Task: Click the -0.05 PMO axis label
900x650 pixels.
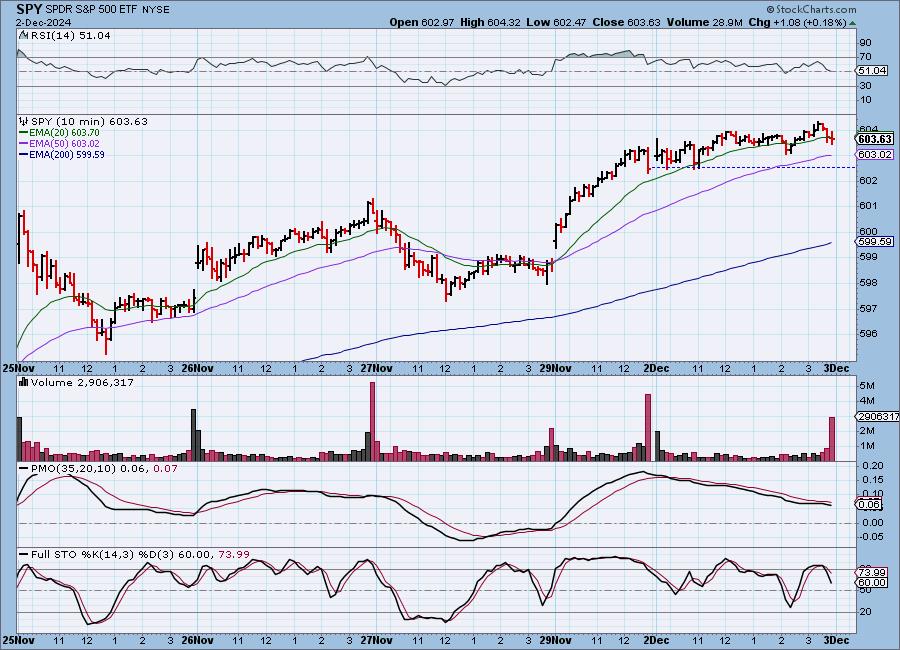Action: pos(871,537)
